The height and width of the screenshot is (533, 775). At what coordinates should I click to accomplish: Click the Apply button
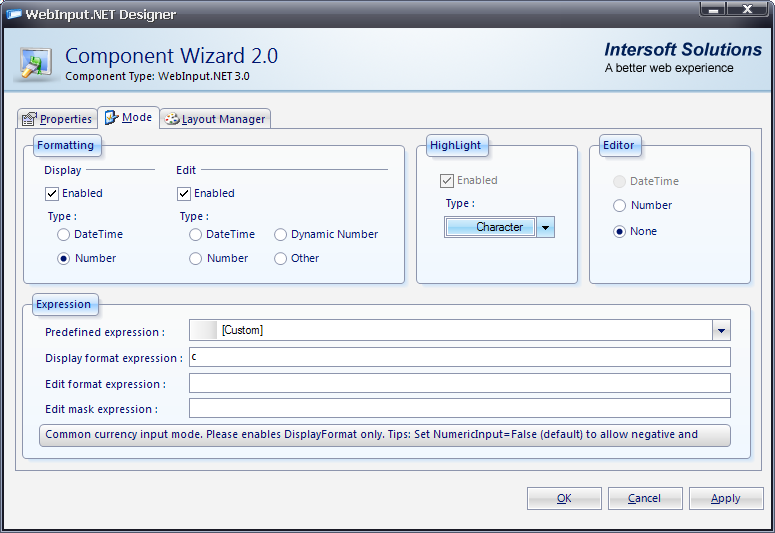[x=725, y=498]
